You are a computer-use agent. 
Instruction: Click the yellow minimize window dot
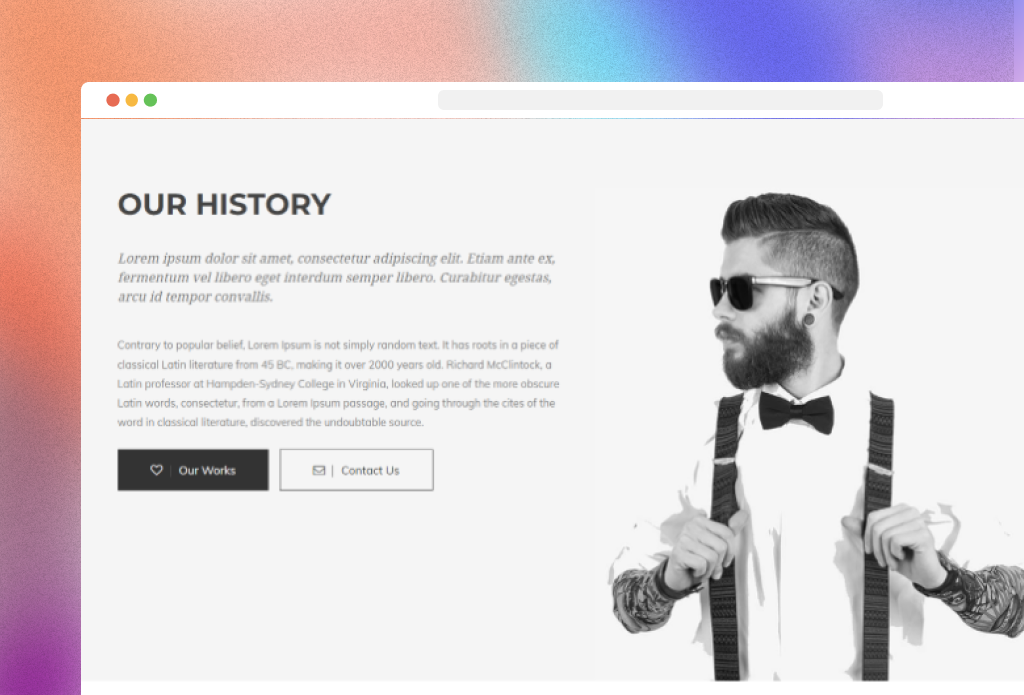click(132, 100)
